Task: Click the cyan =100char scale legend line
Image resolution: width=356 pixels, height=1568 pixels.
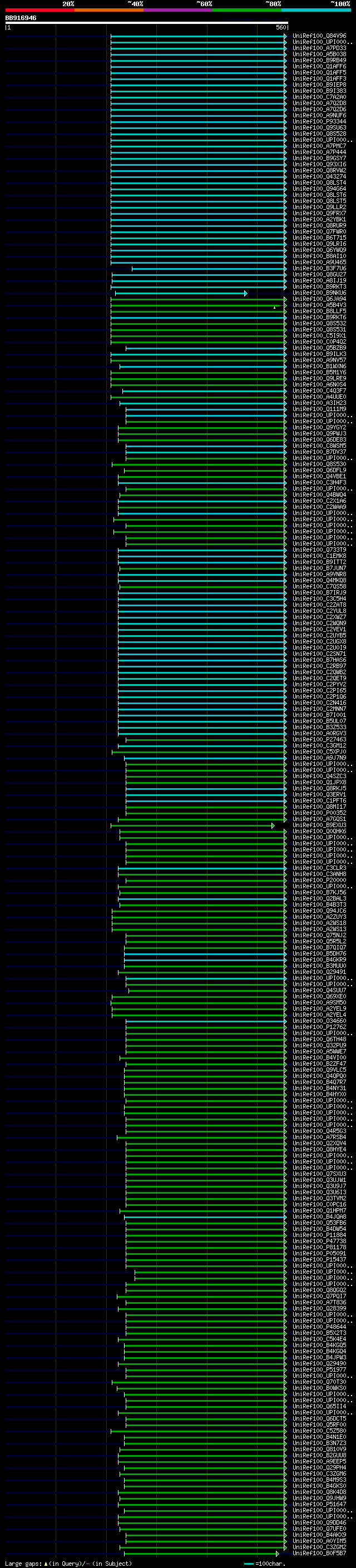Action: coord(248,1564)
